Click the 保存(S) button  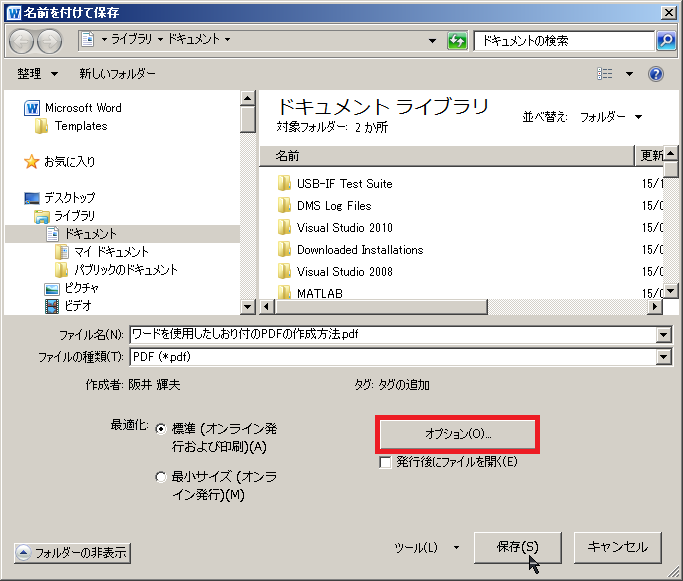517,547
